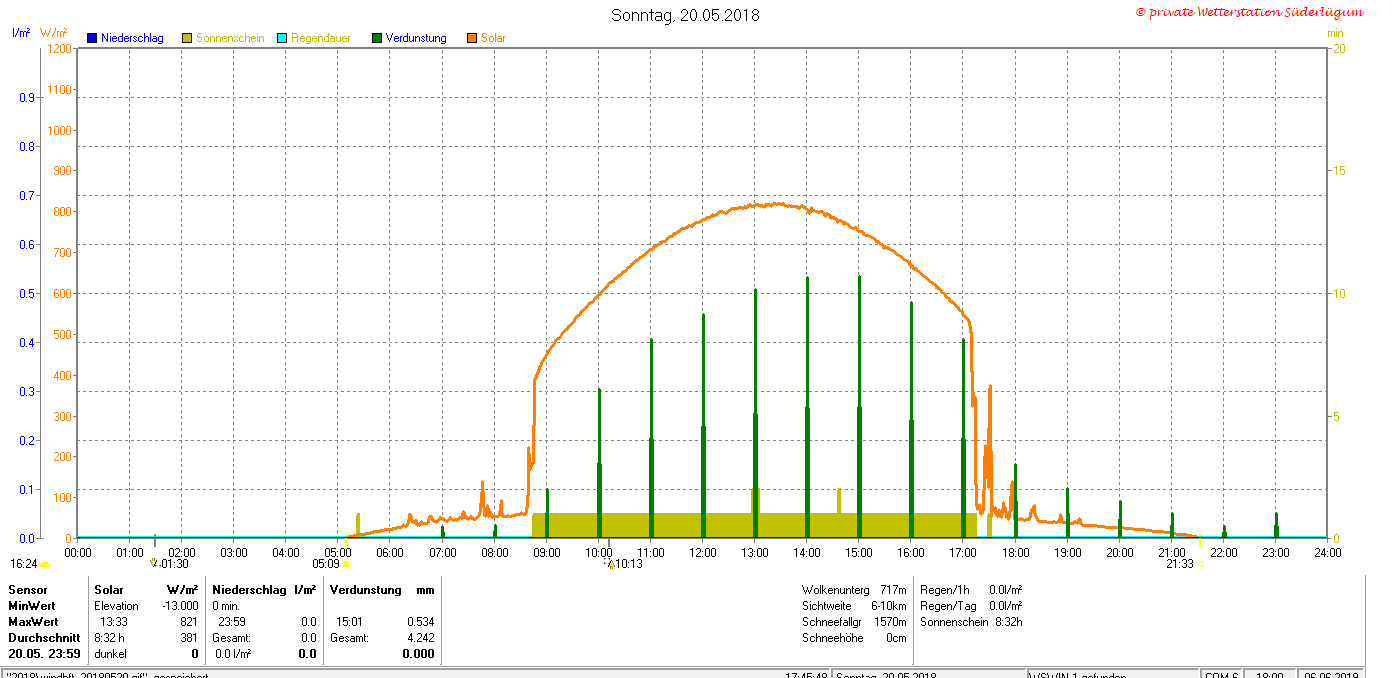This screenshot has height=678, width=1396.
Task: Click the cyan Regendauer legend square
Action: [x=282, y=38]
